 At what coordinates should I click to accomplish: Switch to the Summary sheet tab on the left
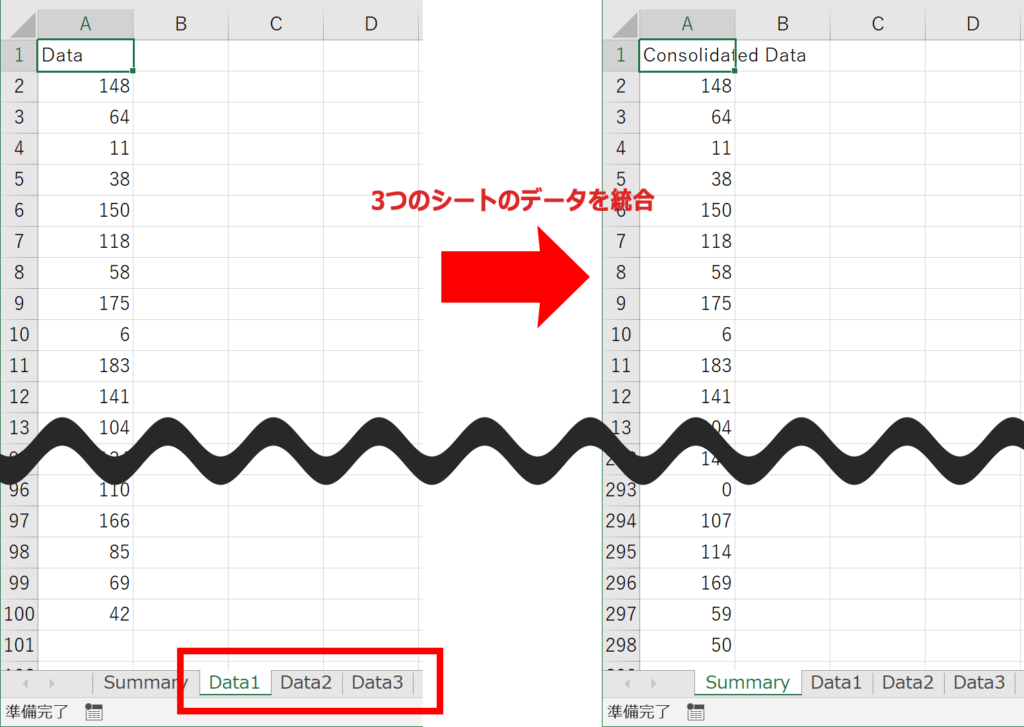pos(143,682)
